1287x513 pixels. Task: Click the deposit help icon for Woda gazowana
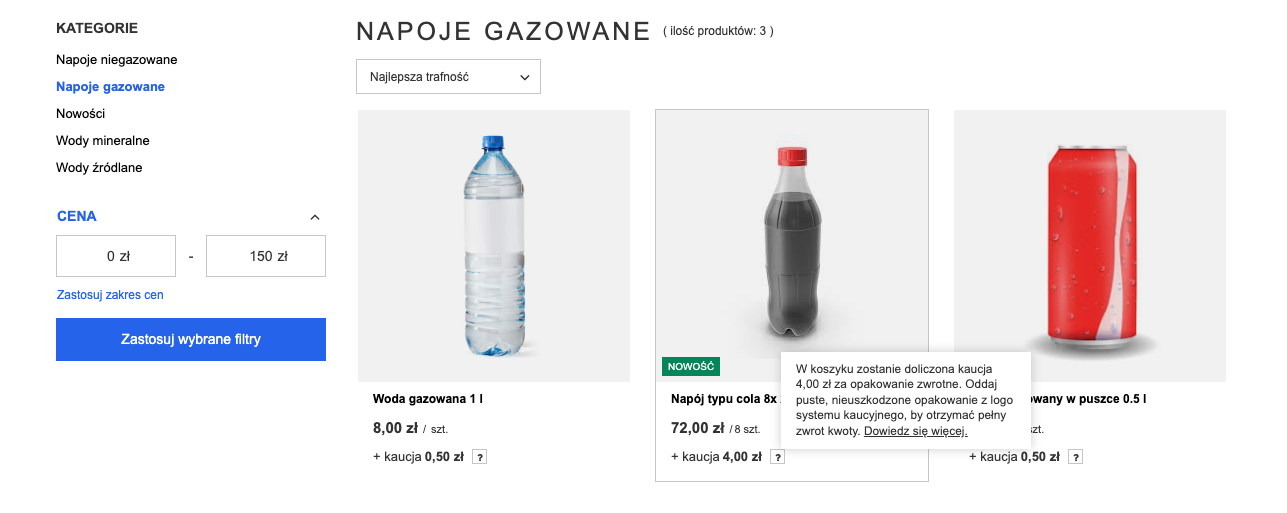click(x=480, y=457)
